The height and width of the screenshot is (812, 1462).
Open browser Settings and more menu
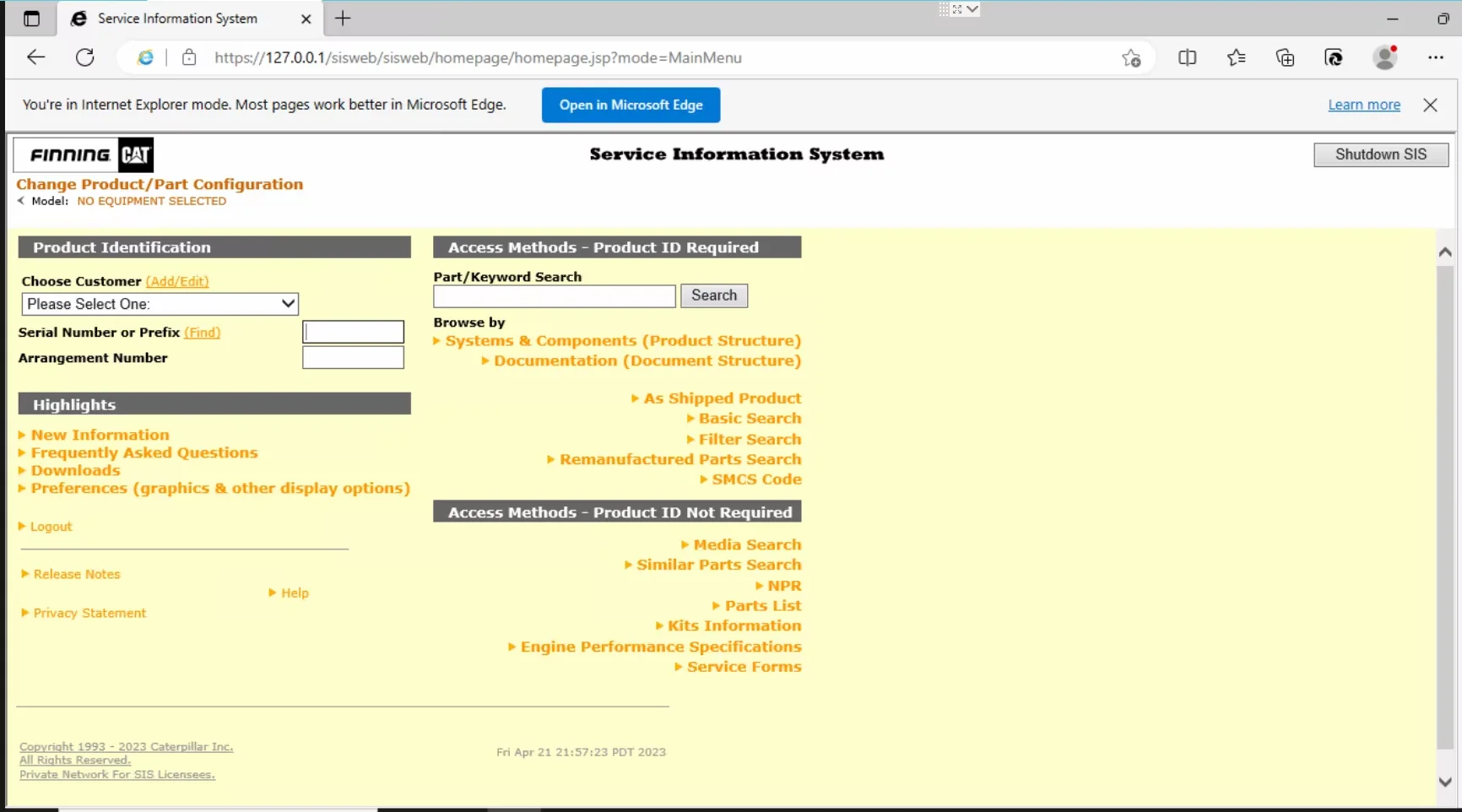pyautogui.click(x=1435, y=57)
